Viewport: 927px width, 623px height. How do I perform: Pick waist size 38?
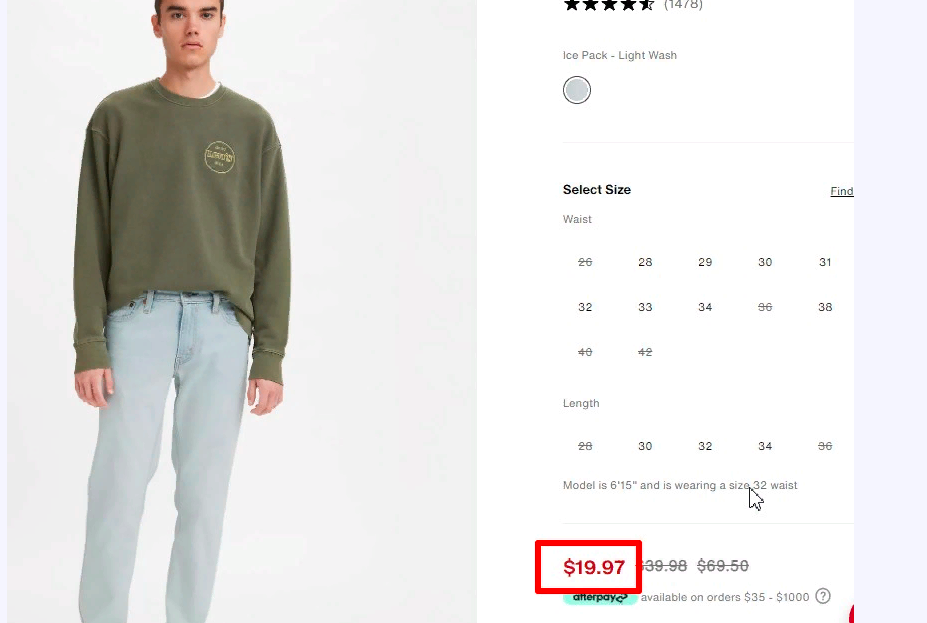click(x=825, y=307)
